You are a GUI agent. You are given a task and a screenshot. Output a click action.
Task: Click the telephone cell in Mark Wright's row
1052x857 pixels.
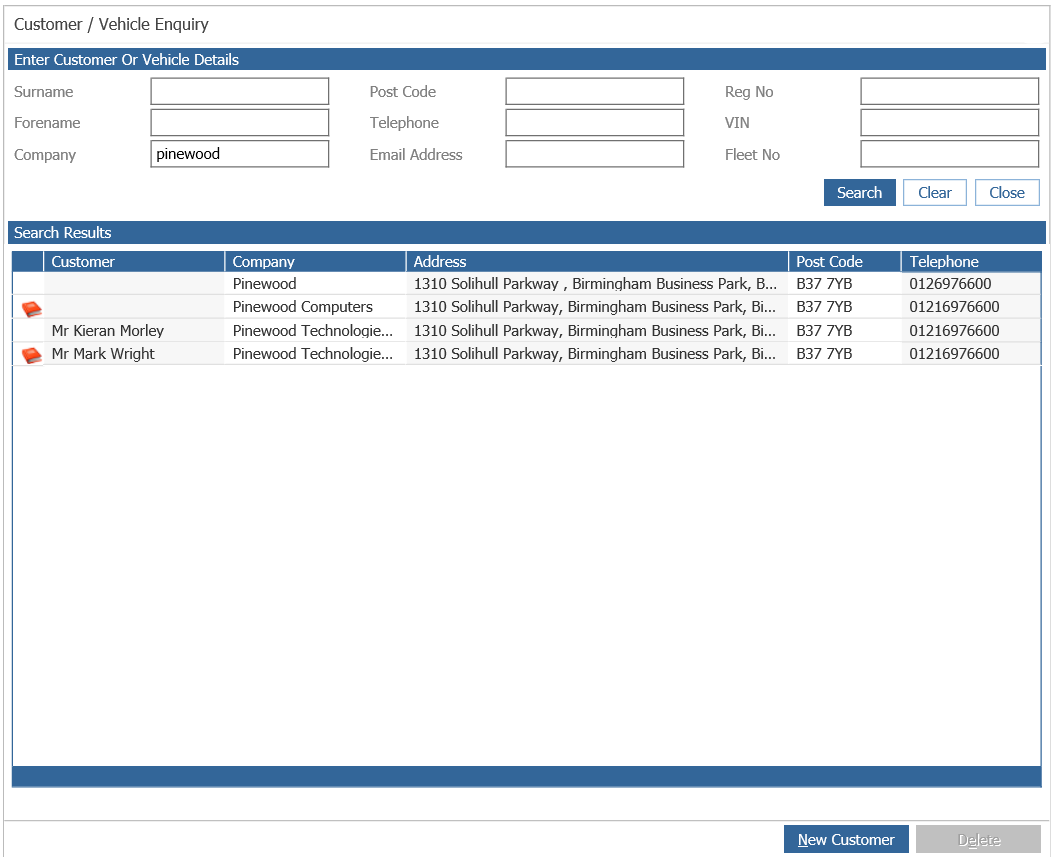(971, 354)
